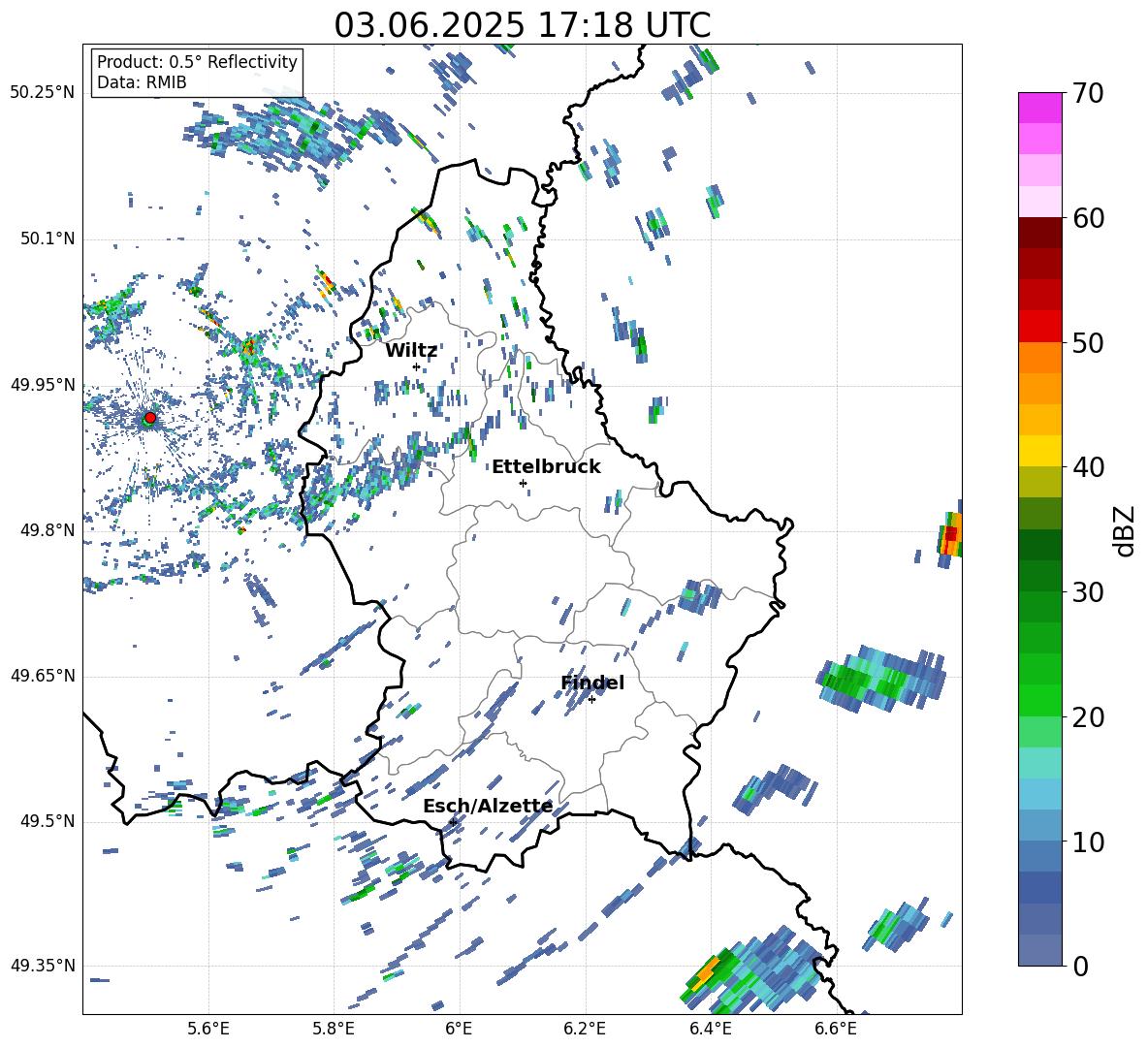This screenshot has height=1048, width=1148.
Task: Click the colorbar tick label 10
Action: pos(1089,842)
